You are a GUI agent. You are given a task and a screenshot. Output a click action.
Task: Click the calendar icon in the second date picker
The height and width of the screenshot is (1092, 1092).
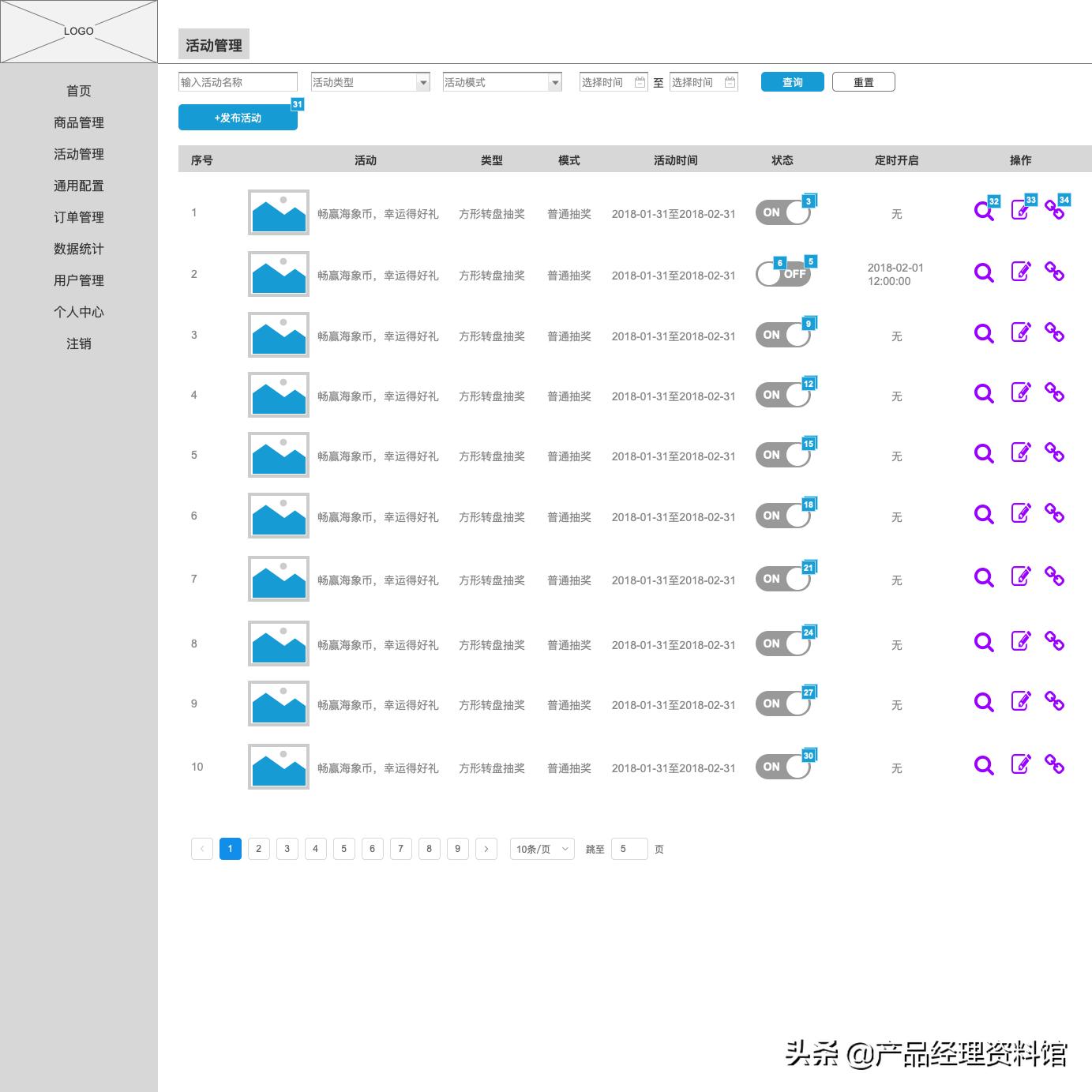[730, 81]
